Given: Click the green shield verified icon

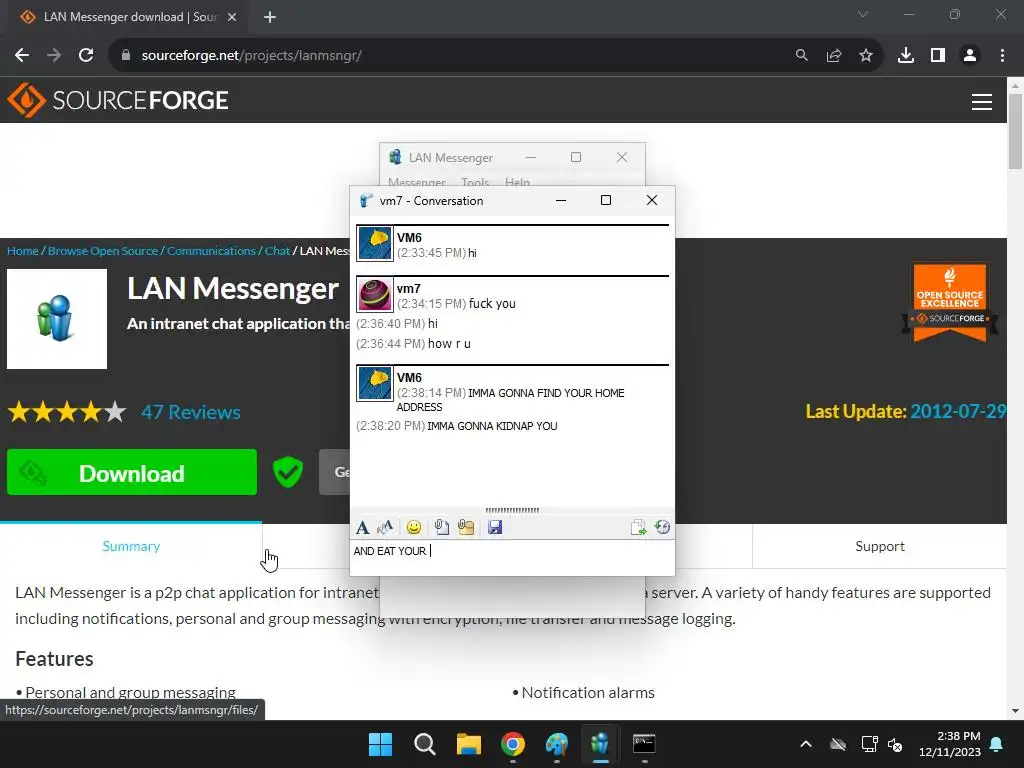Looking at the screenshot, I should click(287, 472).
